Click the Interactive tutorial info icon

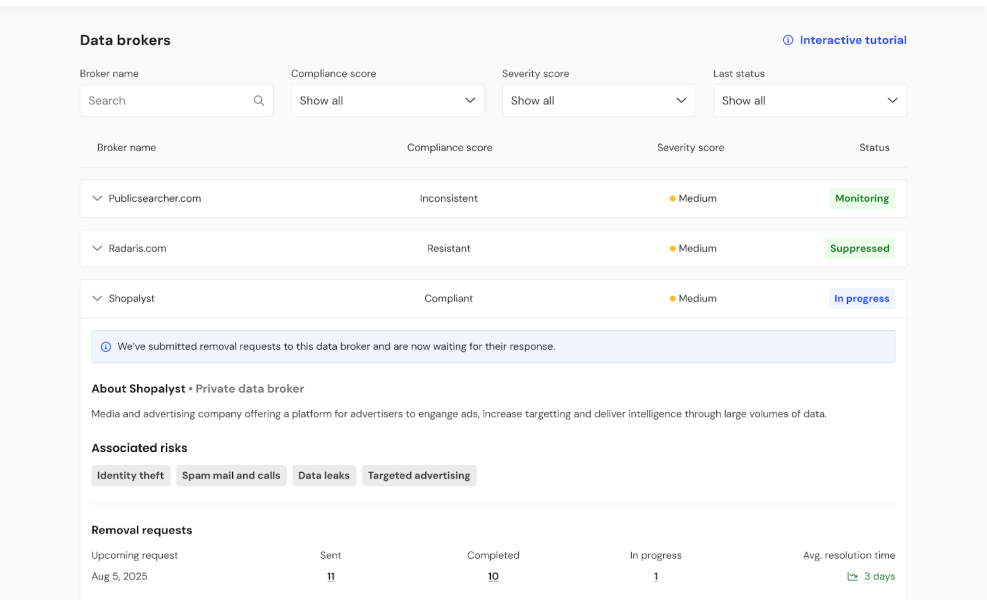(x=788, y=41)
